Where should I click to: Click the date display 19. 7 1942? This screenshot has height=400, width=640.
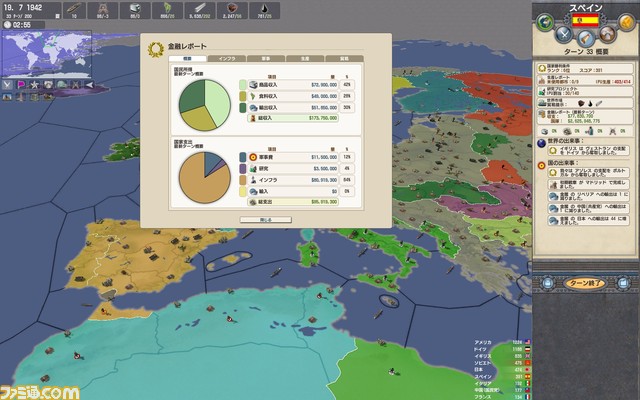point(23,7)
